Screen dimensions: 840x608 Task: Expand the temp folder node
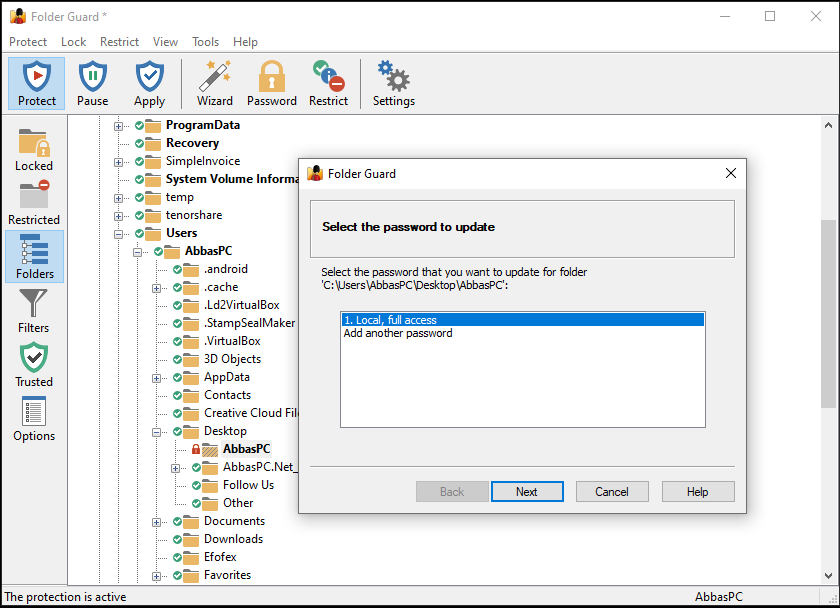tap(118, 198)
